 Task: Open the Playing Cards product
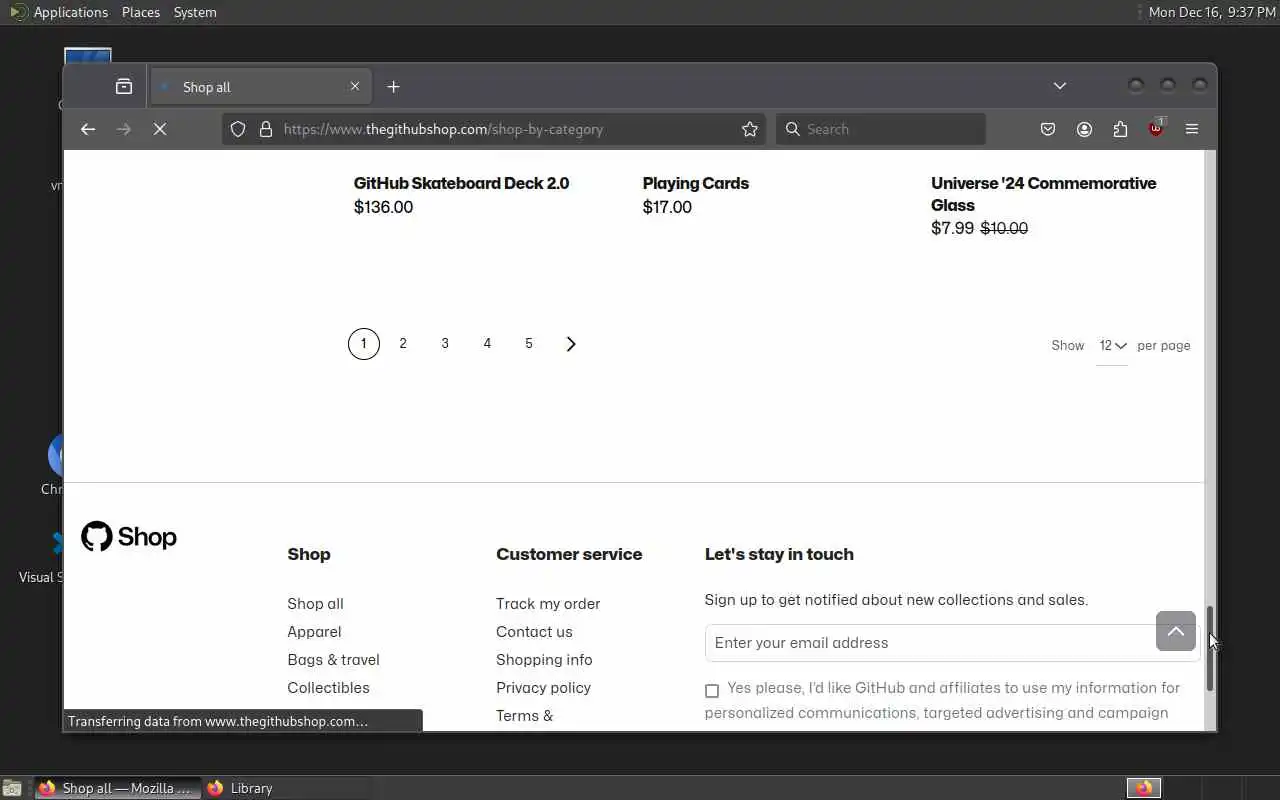695,183
